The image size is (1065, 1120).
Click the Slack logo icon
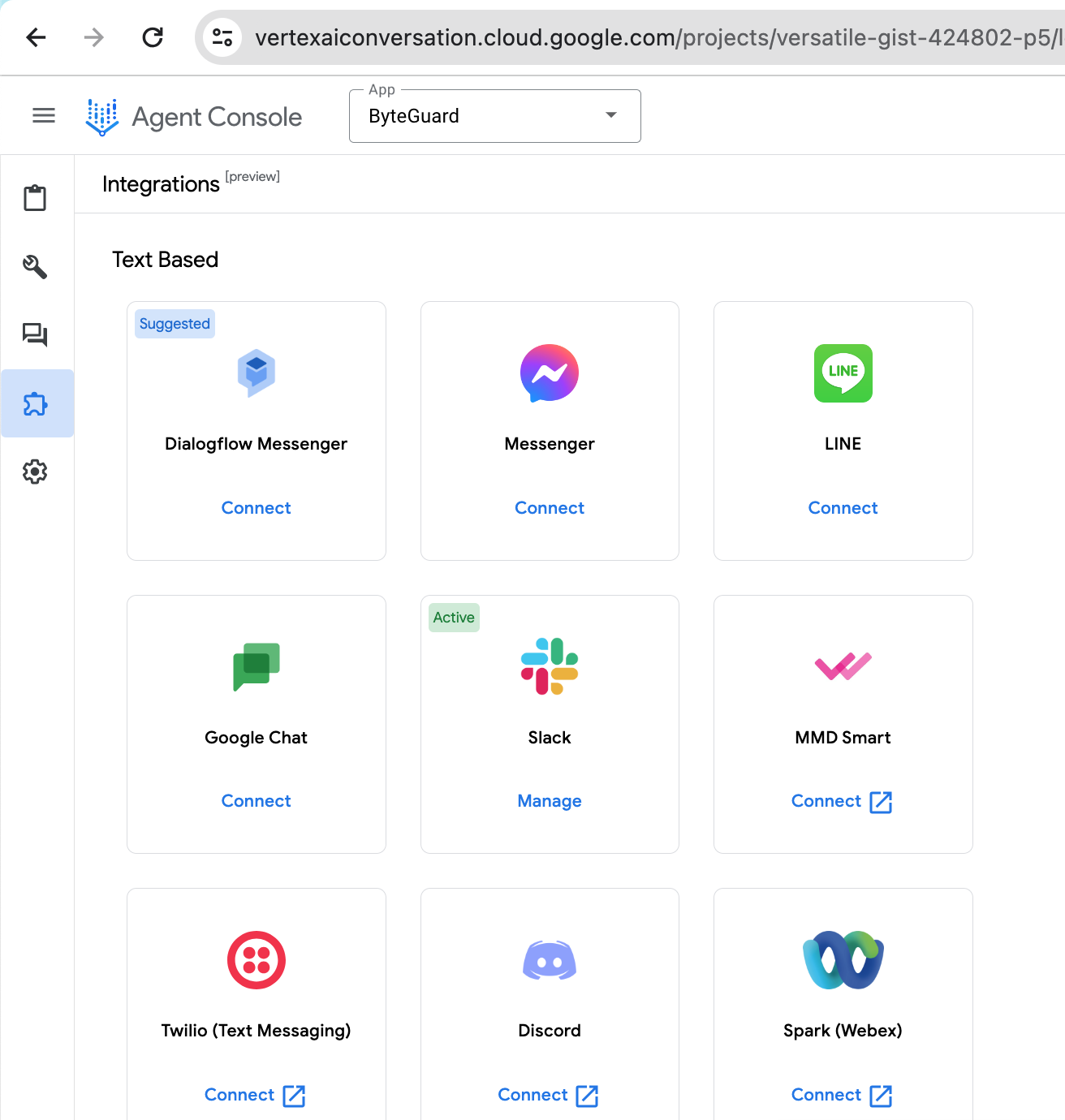[550, 666]
